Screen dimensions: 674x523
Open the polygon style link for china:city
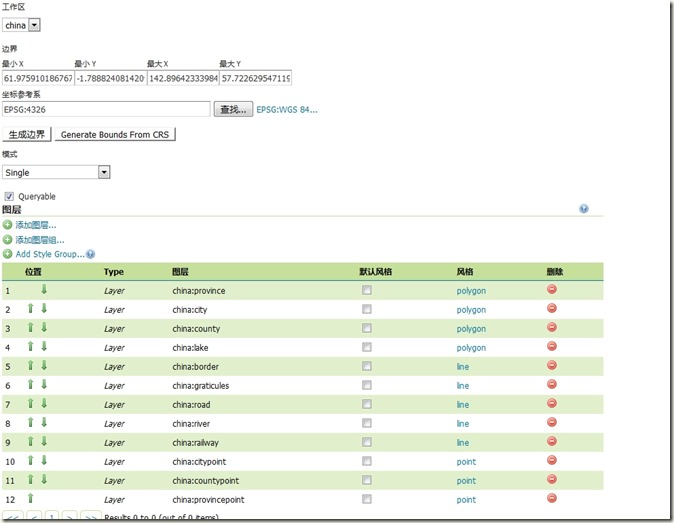tap(471, 310)
